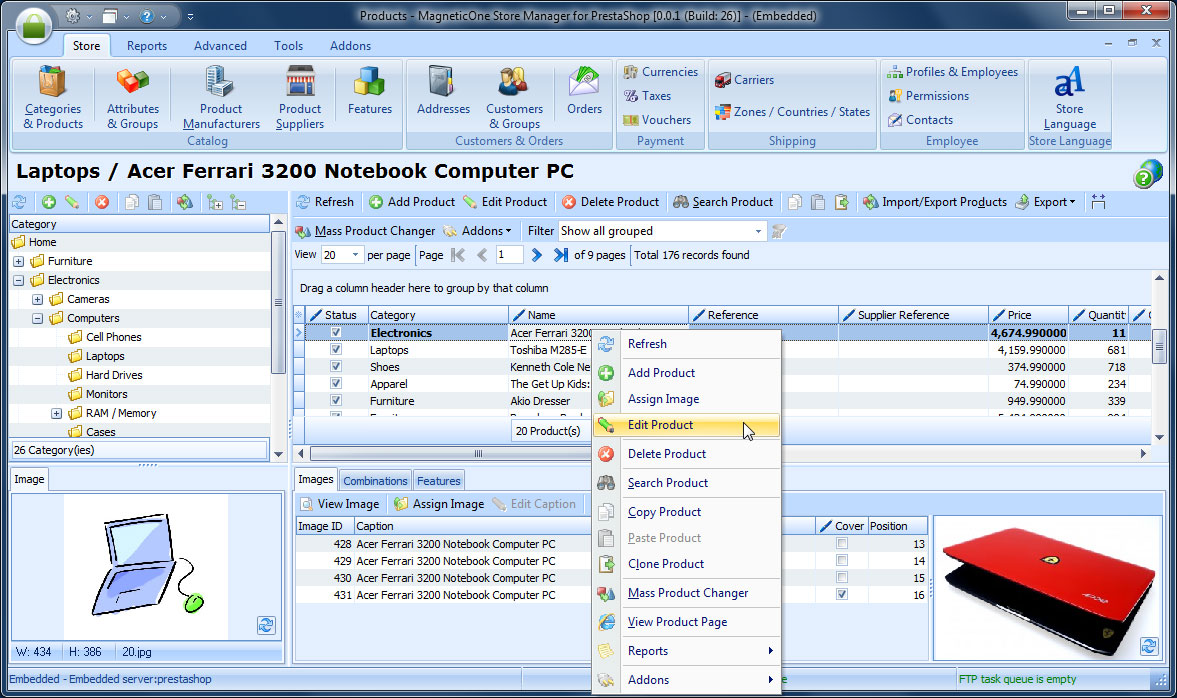The height and width of the screenshot is (698, 1177).
Task: Click Search Product toolbar button
Action: 723,202
